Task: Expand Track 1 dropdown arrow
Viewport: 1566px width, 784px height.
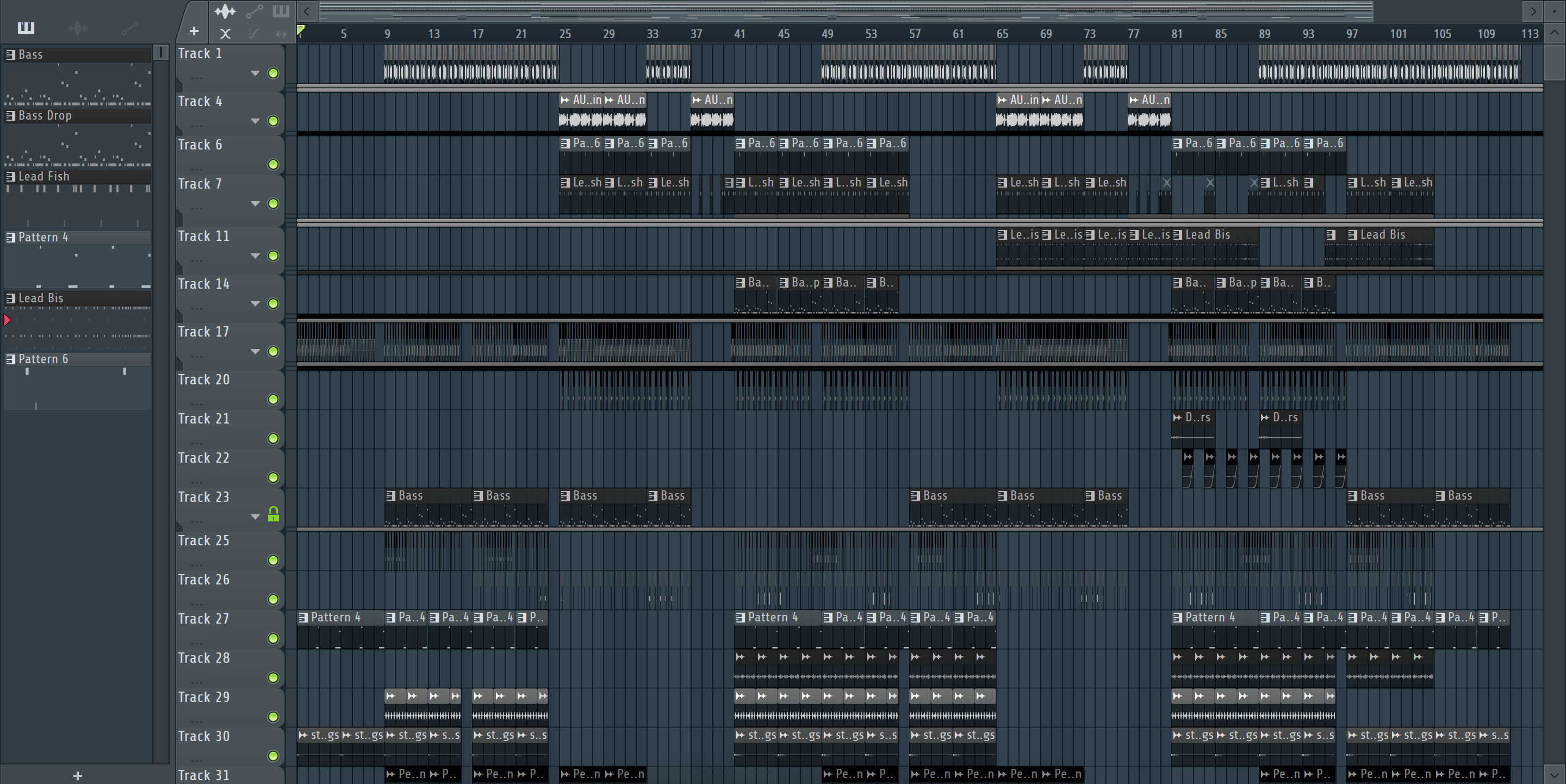Action: 256,73
